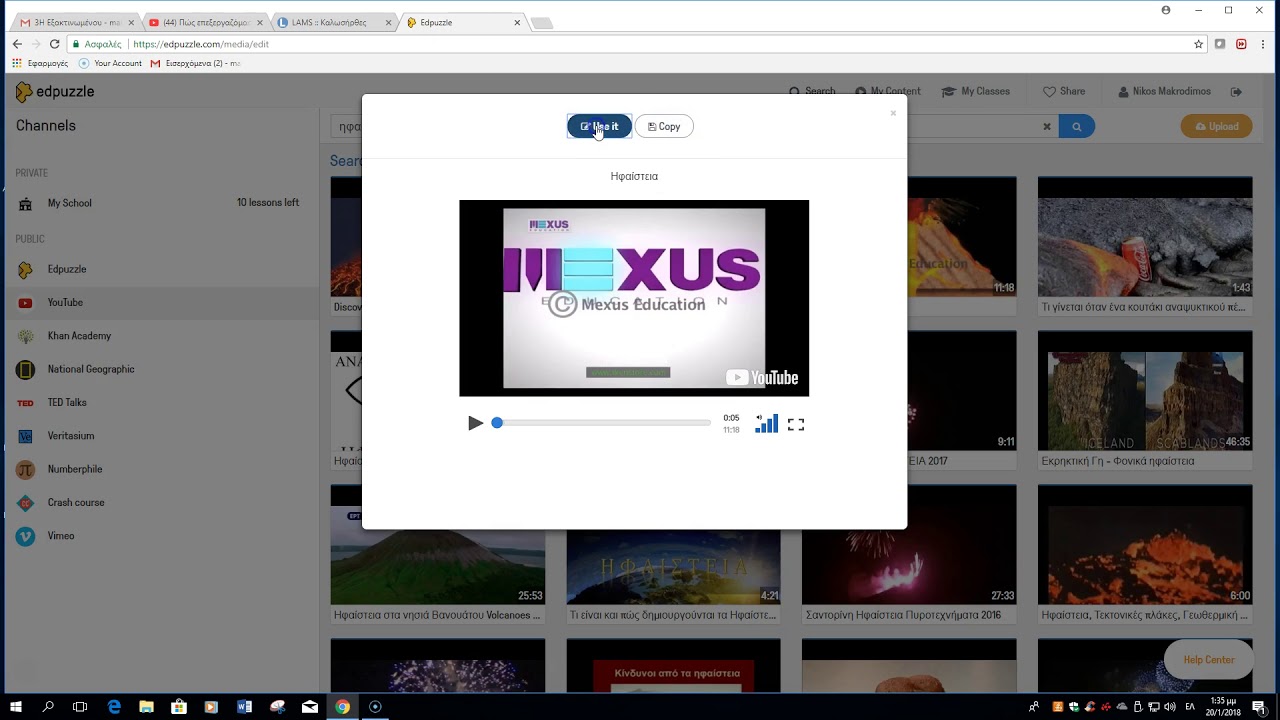Open the Σαντορίνη Ηφαίστεια 2016 video
This screenshot has height=720, width=1280.
(909, 545)
